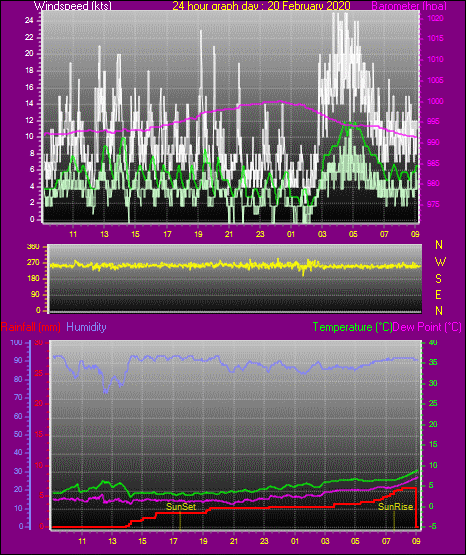Viewport: 466px width, 555px height.
Task: Click the 990 barometer axis value
Action: [x=433, y=142]
